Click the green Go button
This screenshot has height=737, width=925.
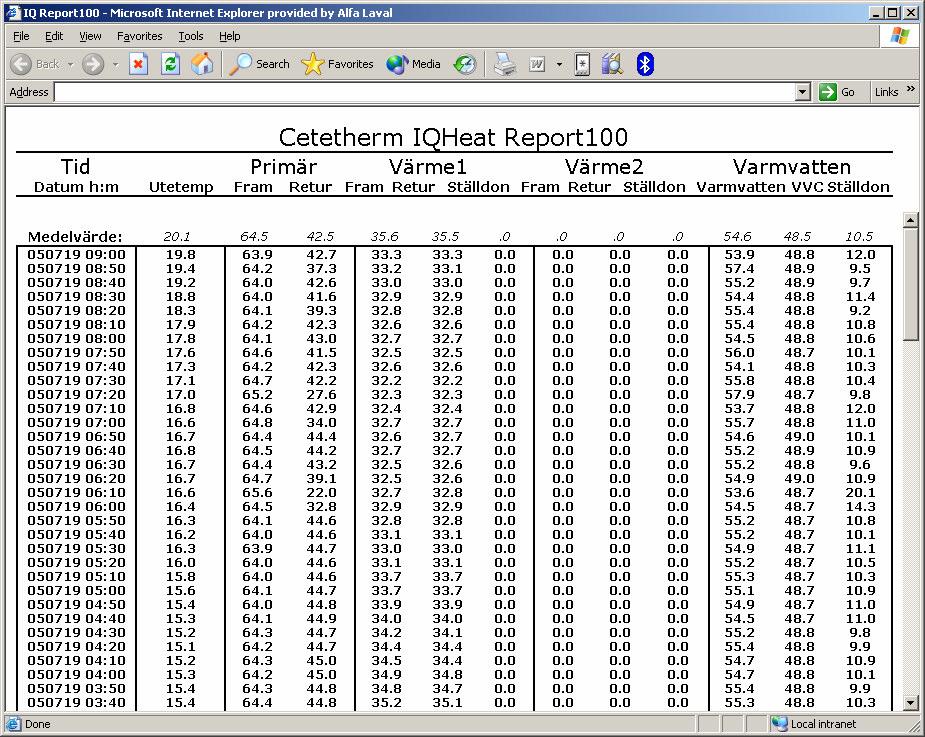pyautogui.click(x=838, y=92)
